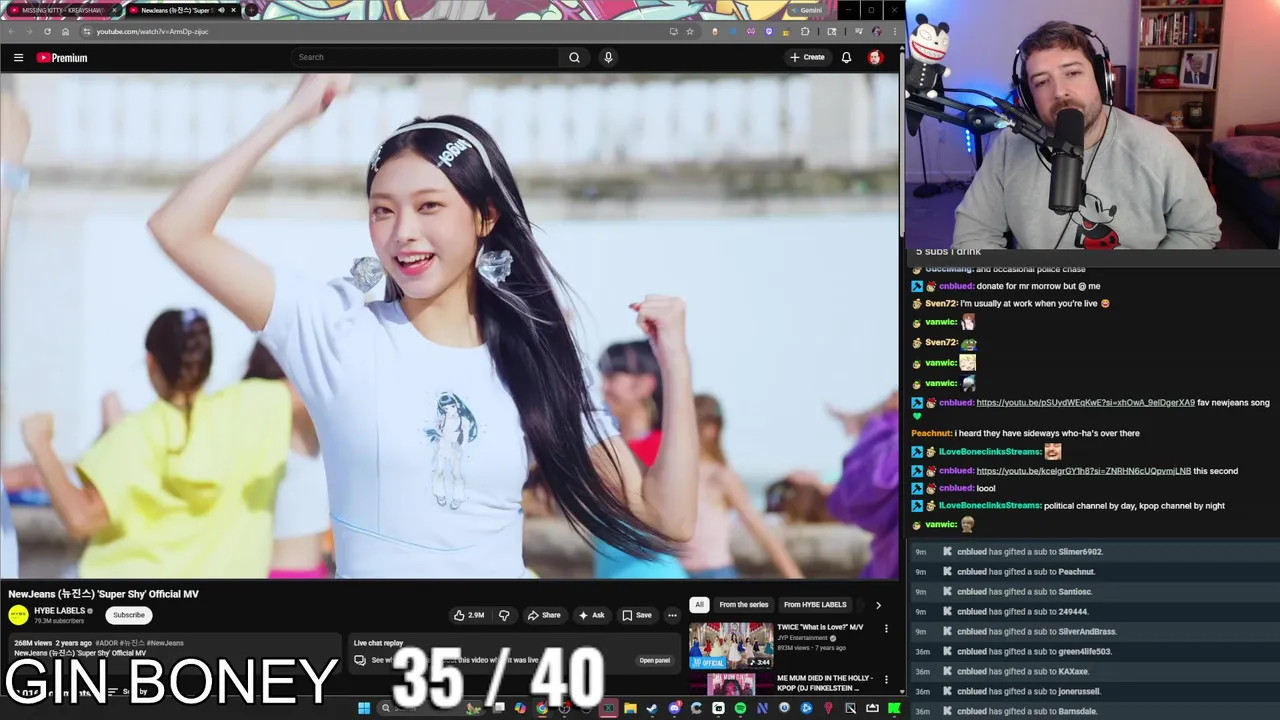Subscribe to HYBE LABELS
Screen dimensions: 1280x720
(x=128, y=615)
